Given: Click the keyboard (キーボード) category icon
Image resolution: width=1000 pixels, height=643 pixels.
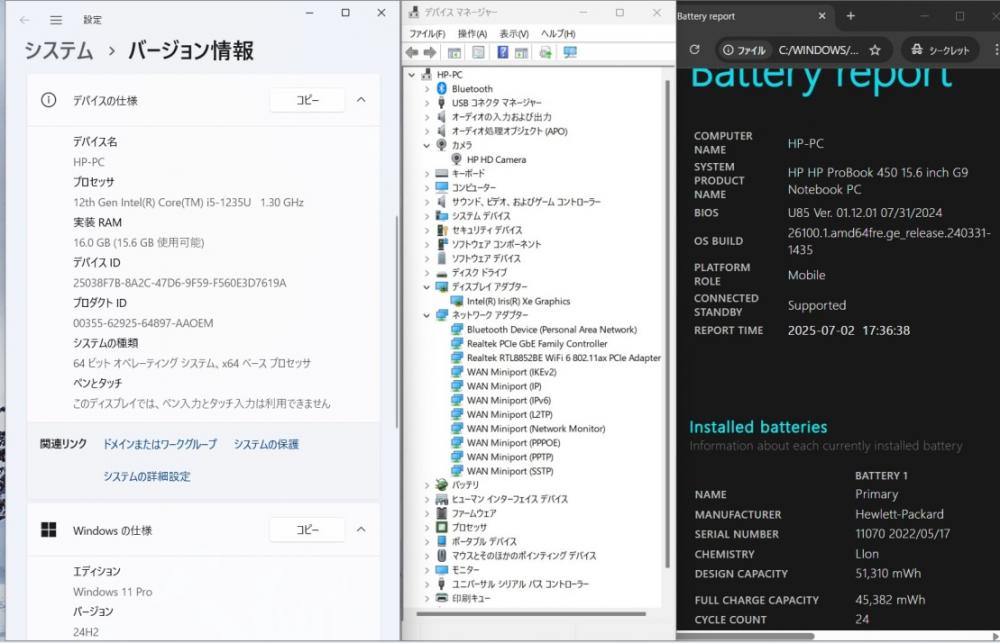Looking at the screenshot, I should 441,173.
